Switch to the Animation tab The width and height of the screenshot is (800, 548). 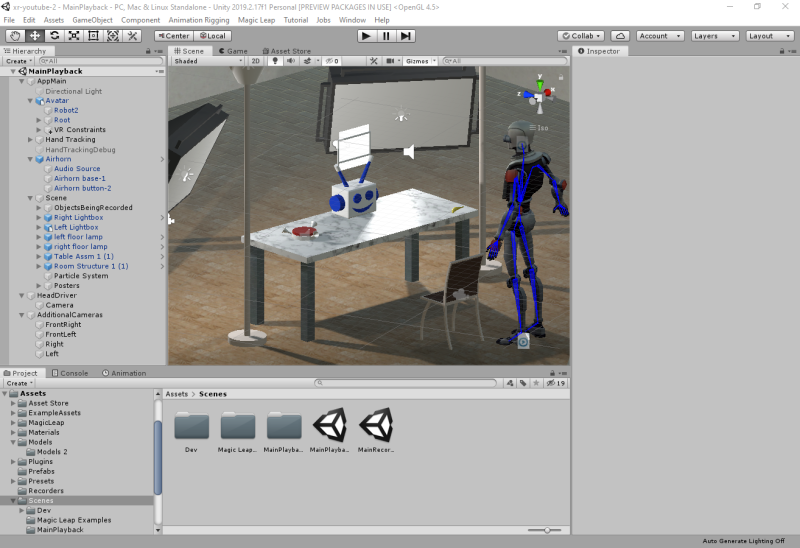coord(124,373)
